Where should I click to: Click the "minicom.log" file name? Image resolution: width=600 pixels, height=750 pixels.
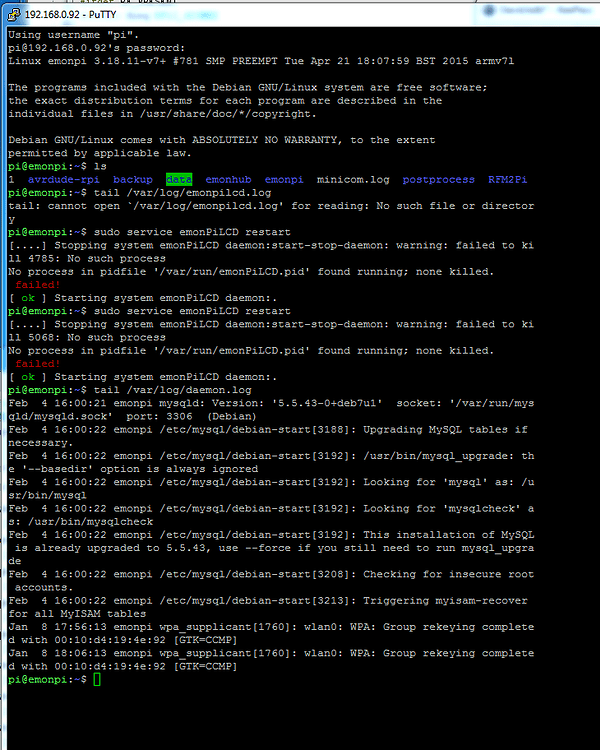click(x=353, y=179)
